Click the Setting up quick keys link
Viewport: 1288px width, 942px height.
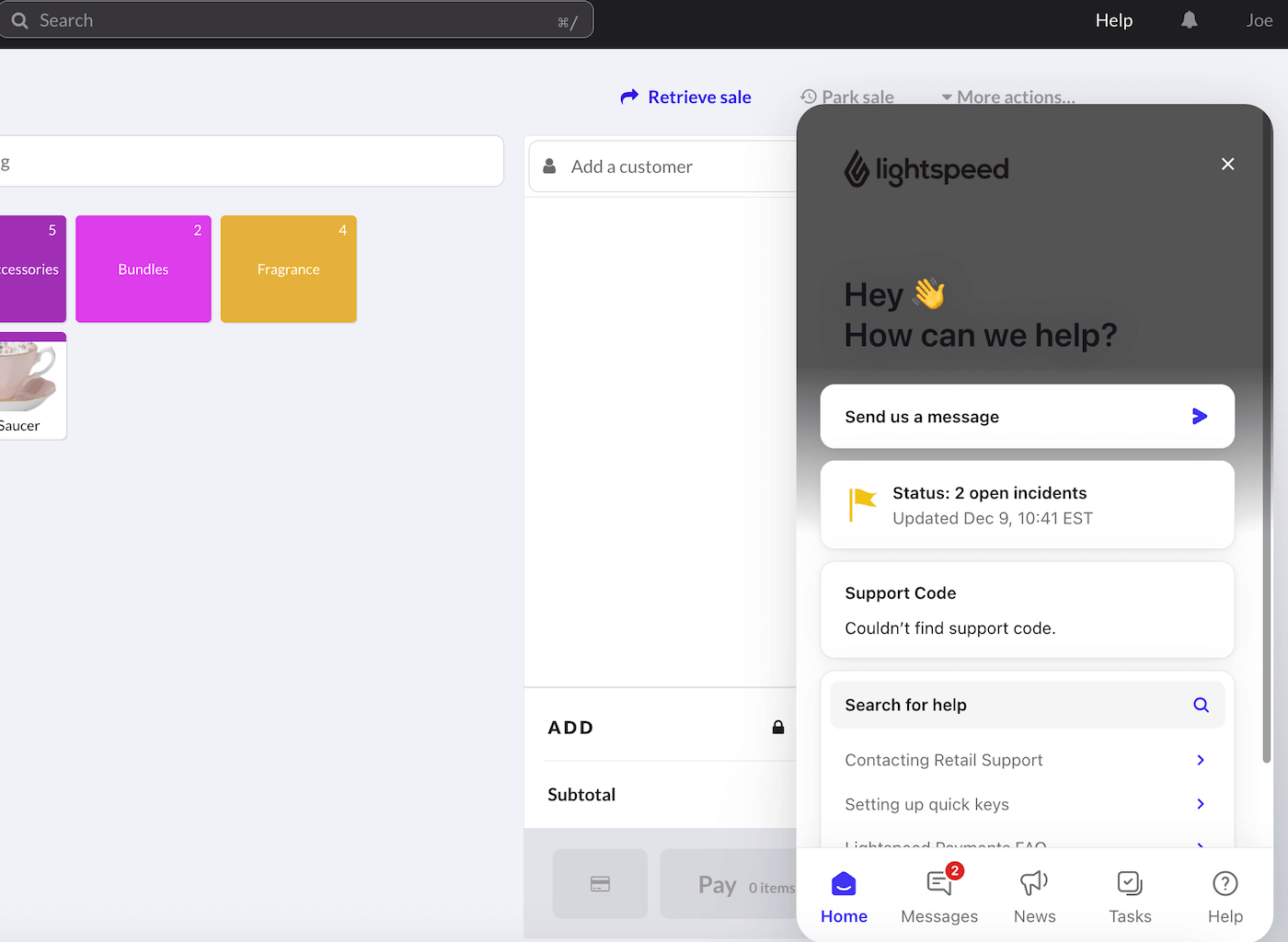[926, 804]
